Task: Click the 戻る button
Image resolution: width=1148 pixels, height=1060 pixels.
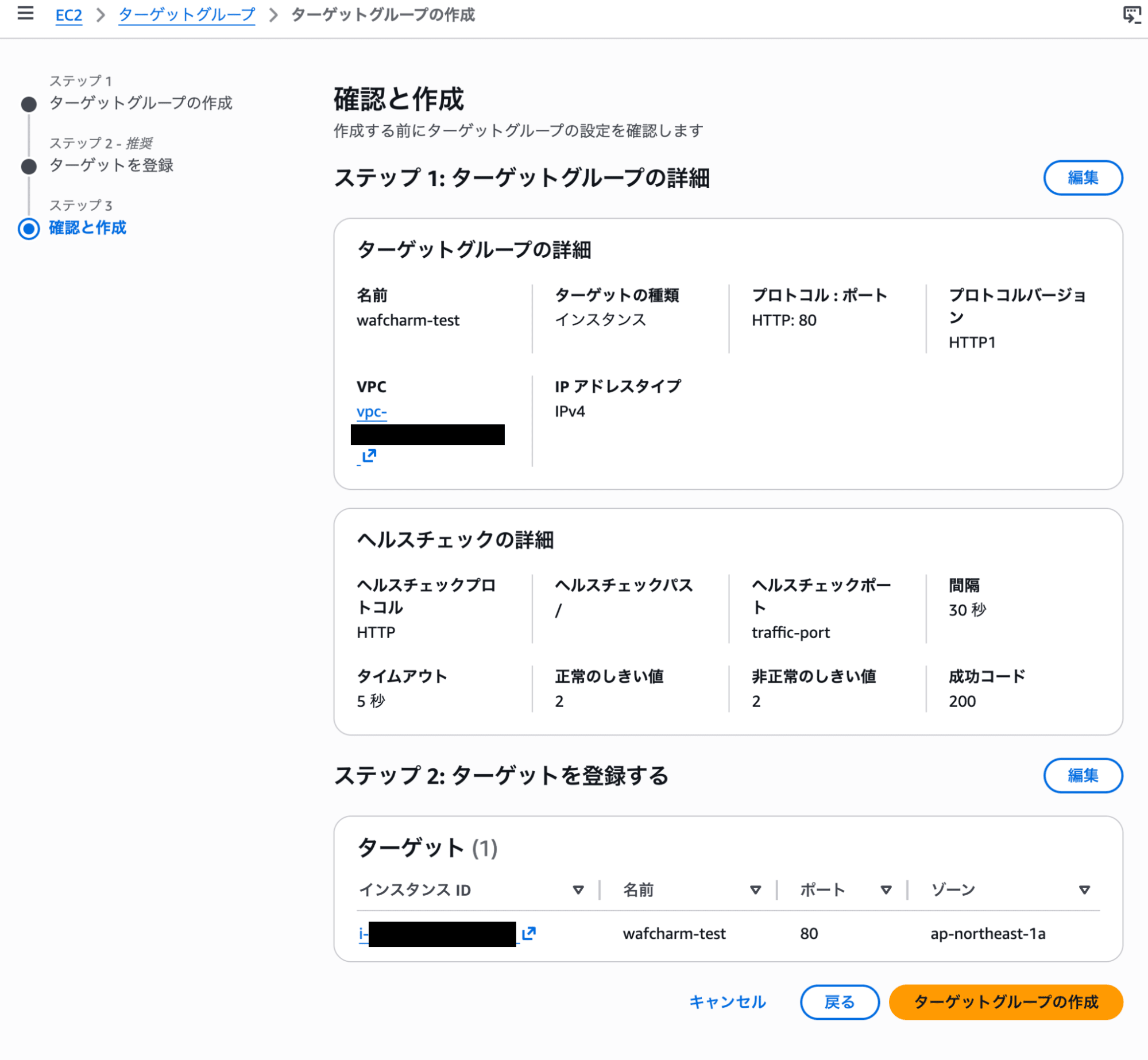Action: tap(839, 1002)
